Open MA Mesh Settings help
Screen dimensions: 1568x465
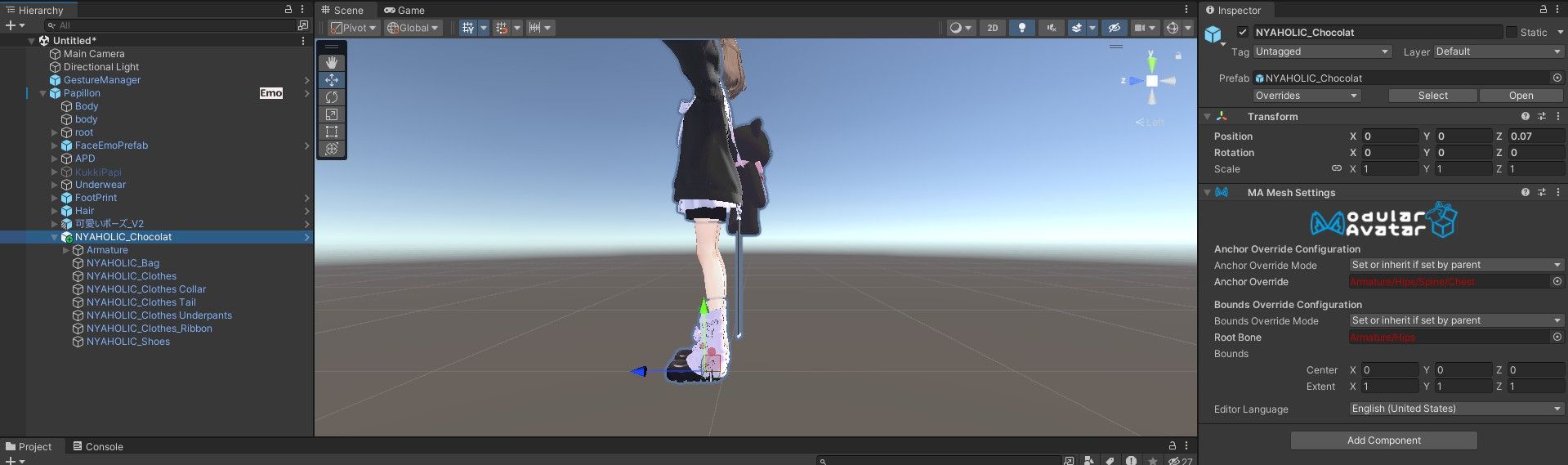[1526, 193]
